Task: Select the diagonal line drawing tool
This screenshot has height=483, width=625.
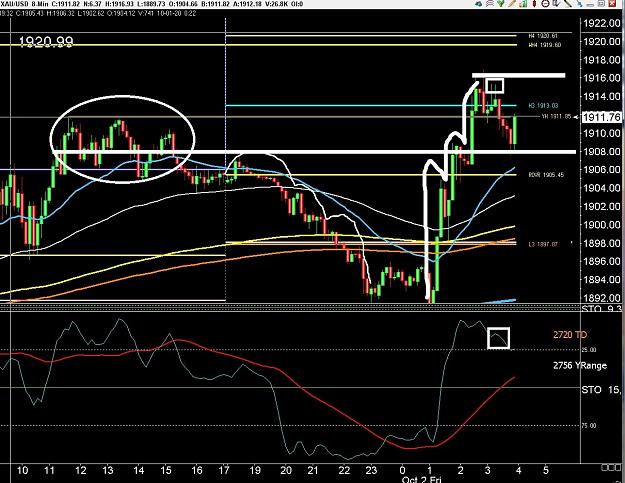Action: [568, 4]
